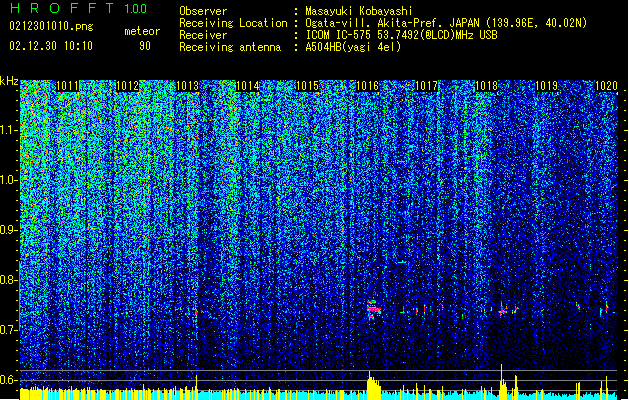Click the timestamp 02.12.30 10:10
The image size is (629, 400).
tap(51, 46)
